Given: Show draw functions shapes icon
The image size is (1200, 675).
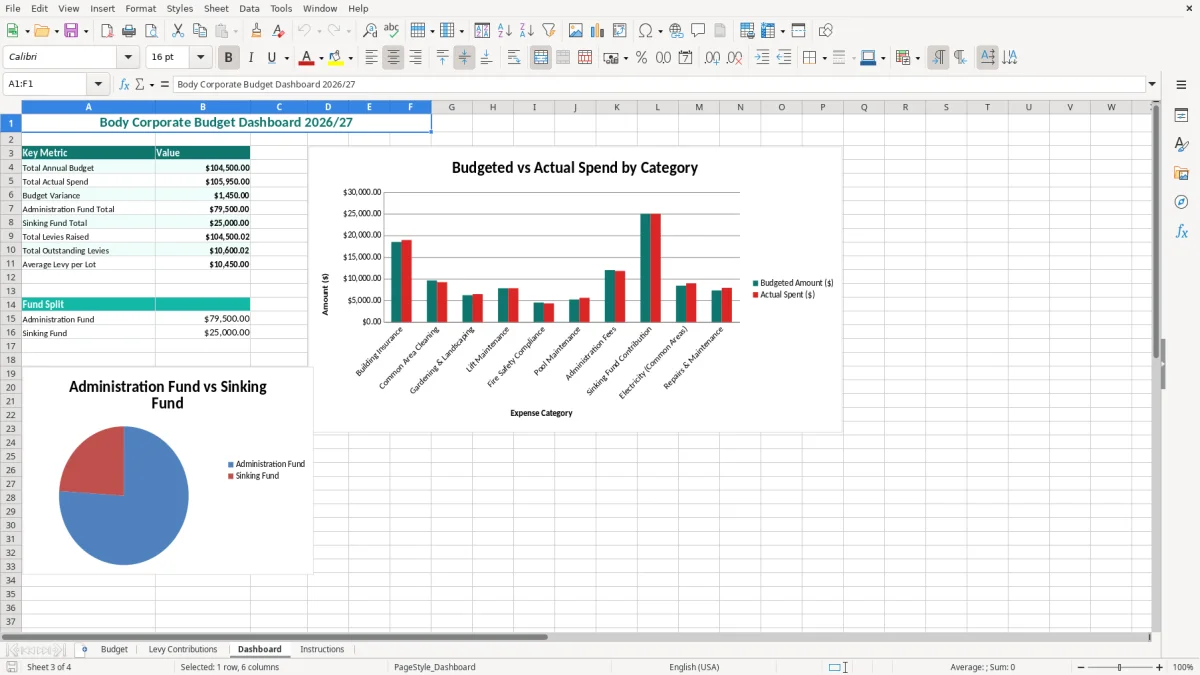Looking at the screenshot, I should [826, 31].
